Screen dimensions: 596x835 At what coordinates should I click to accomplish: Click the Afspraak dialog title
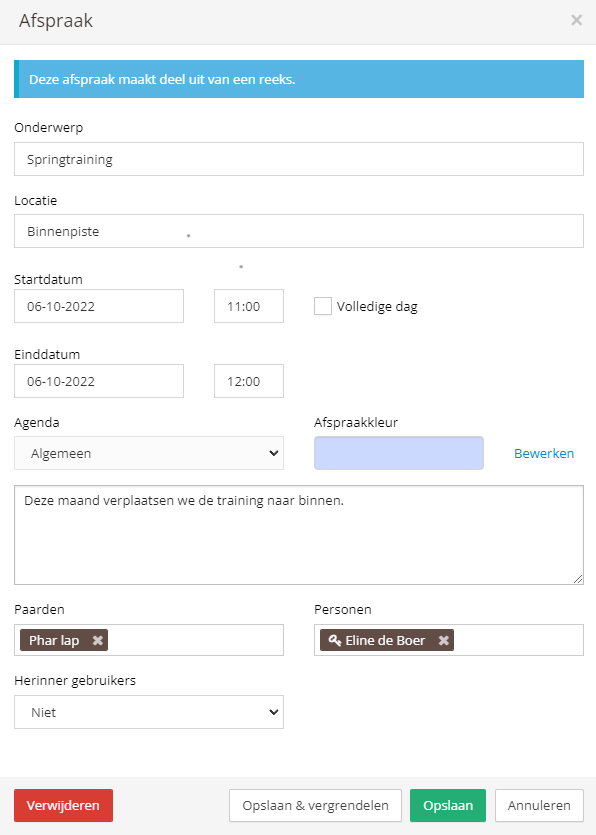56,21
